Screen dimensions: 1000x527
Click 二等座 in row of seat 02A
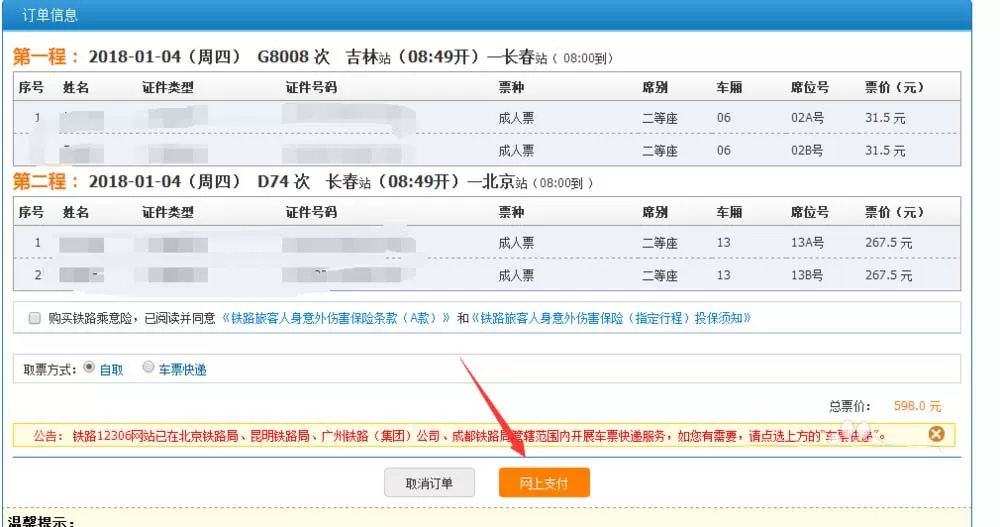[659, 118]
